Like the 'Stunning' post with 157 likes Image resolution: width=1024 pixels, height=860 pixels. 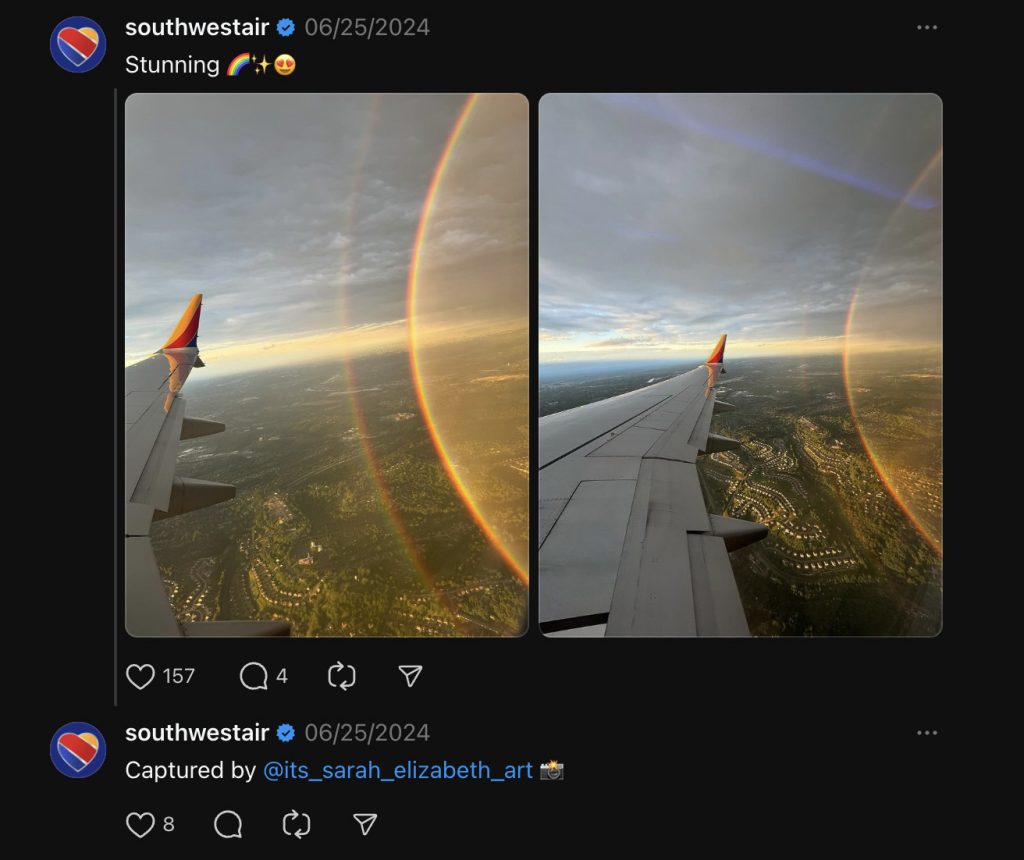pos(141,677)
